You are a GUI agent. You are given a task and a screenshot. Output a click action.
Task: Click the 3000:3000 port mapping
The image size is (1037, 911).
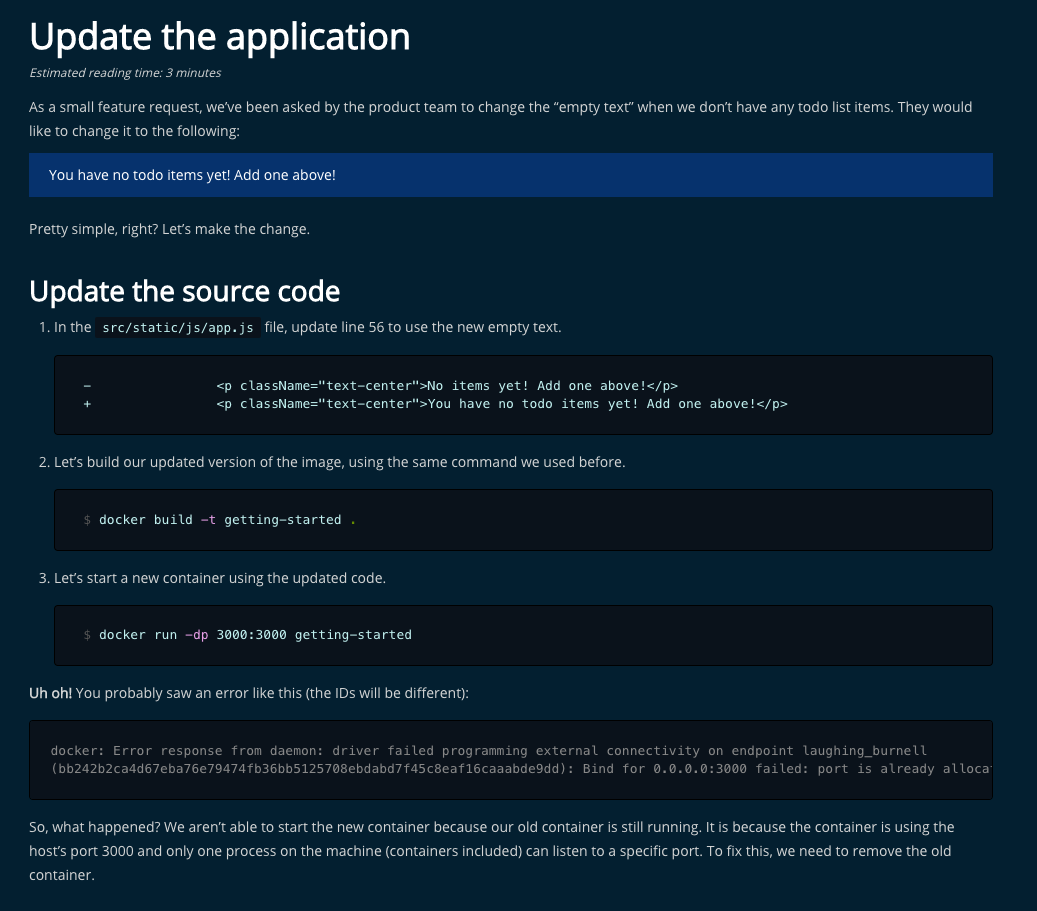251,635
